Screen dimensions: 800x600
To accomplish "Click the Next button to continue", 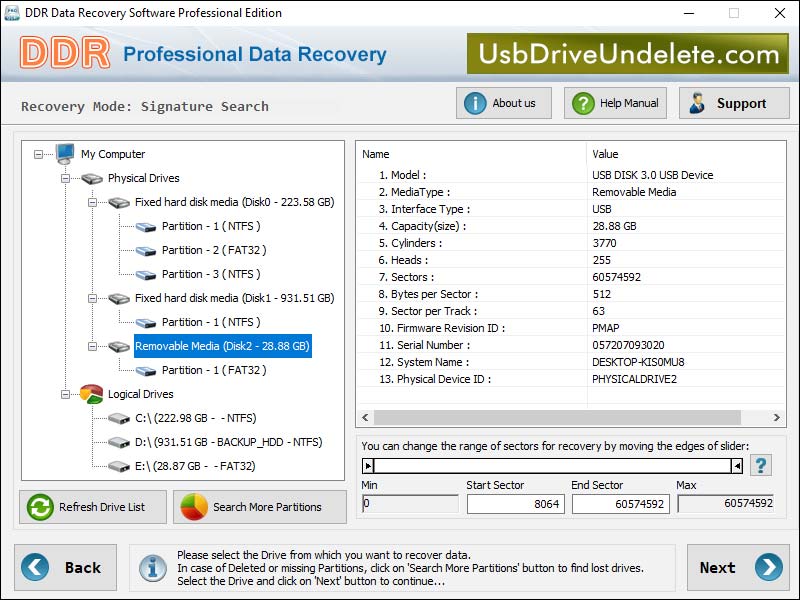I will (738, 567).
